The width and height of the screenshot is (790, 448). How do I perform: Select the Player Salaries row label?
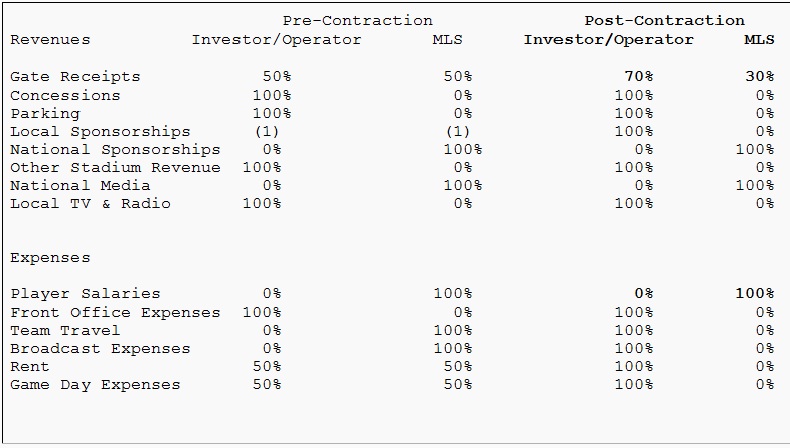point(85,294)
